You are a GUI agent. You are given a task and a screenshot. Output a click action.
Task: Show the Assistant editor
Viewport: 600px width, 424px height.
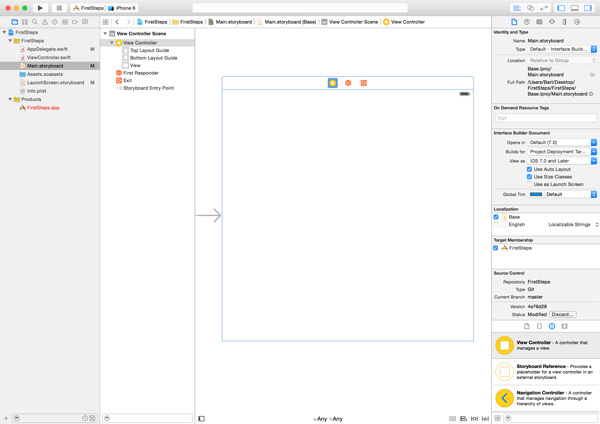(530, 8)
